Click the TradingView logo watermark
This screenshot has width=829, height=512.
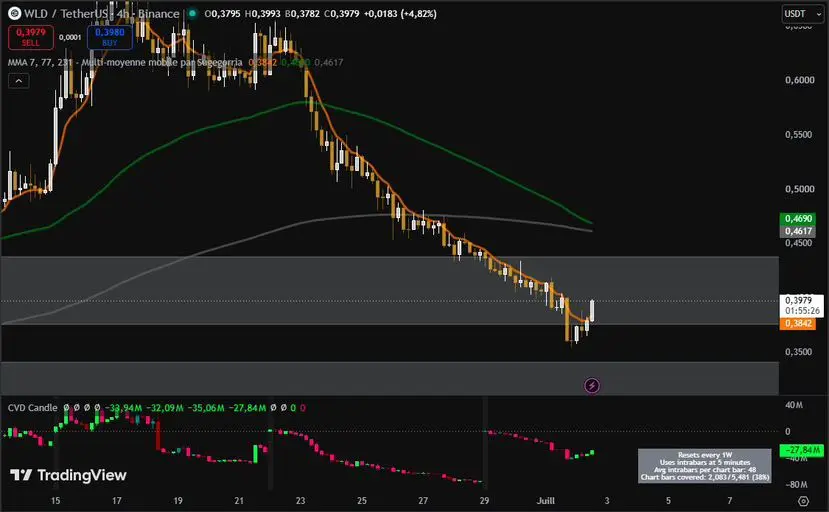(68, 476)
